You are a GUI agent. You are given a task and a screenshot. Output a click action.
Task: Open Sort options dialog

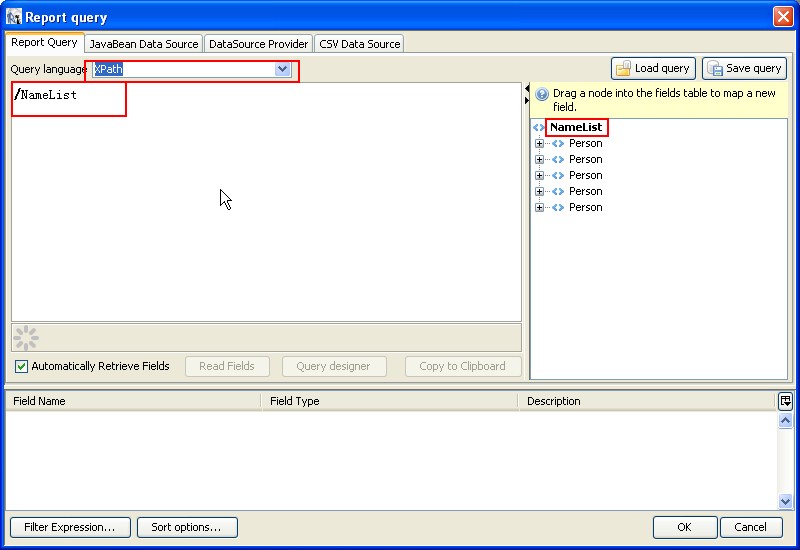pyautogui.click(x=187, y=527)
